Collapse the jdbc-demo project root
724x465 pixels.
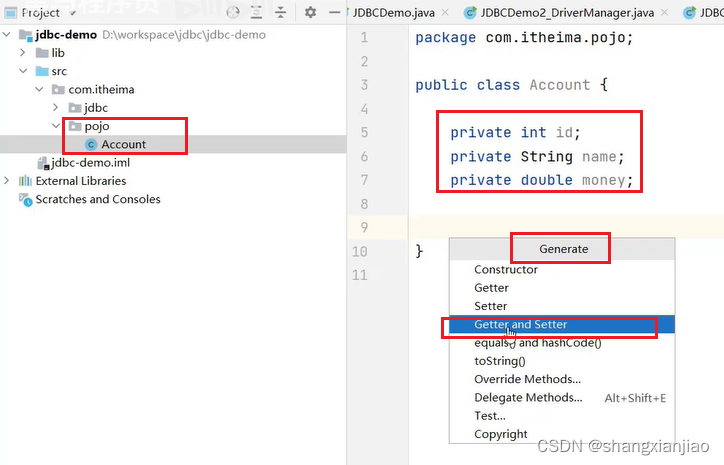[x=7, y=34]
